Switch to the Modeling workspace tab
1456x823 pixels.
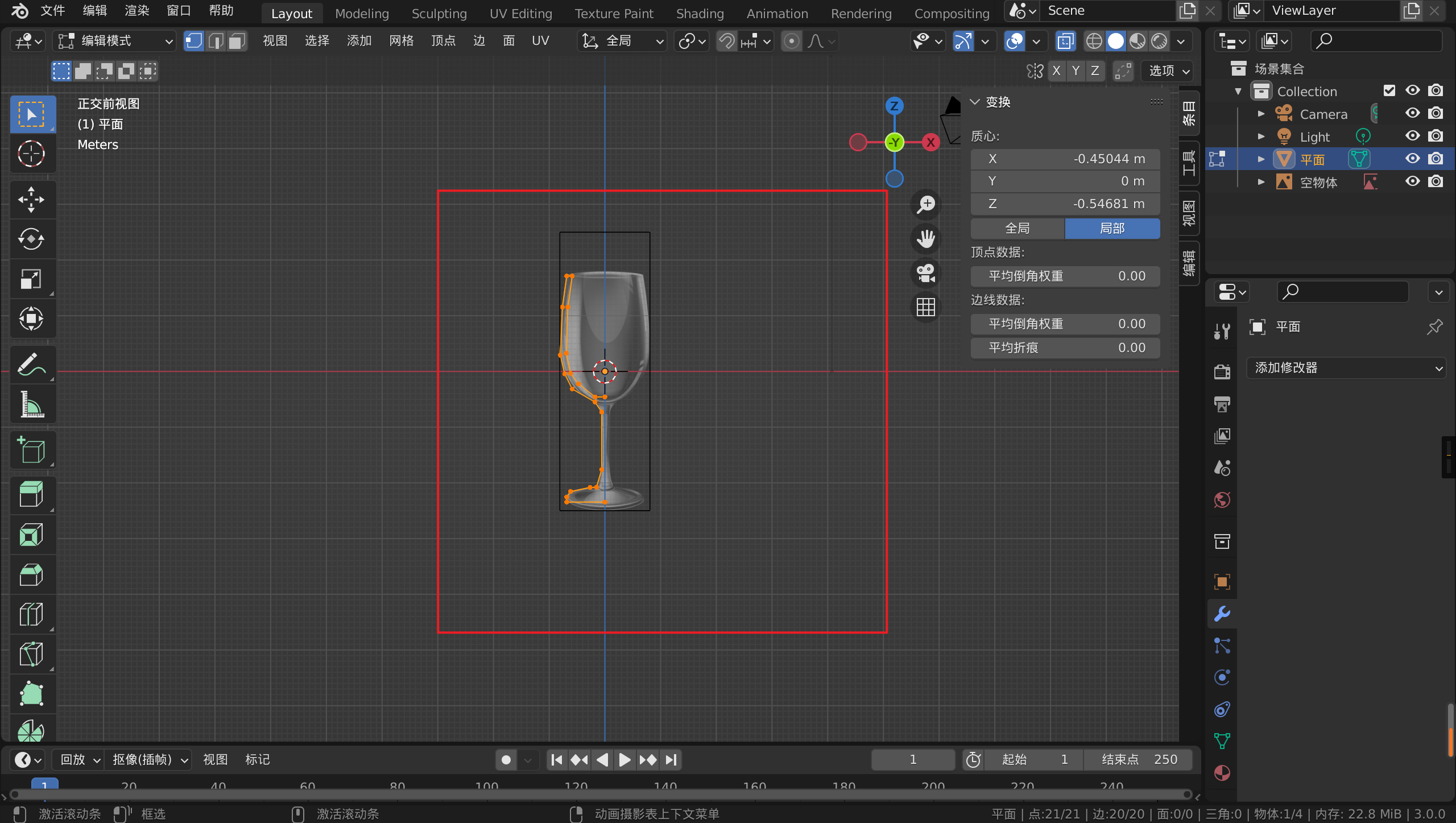[362, 13]
